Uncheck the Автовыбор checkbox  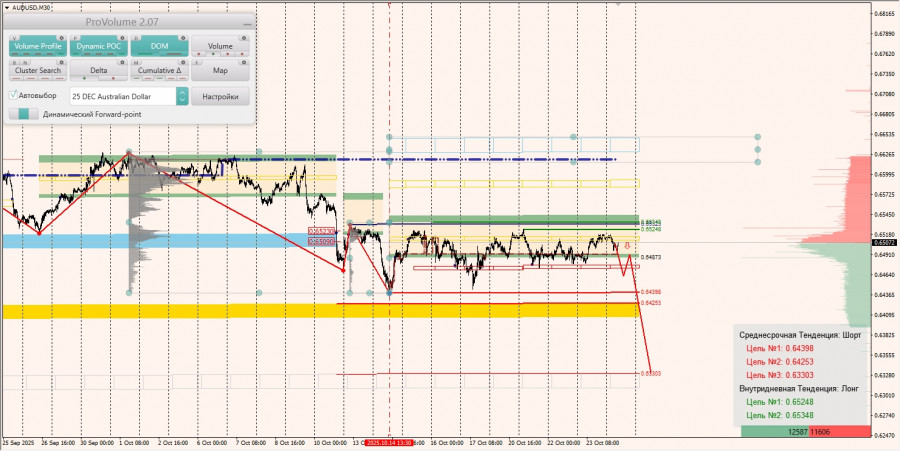(13, 95)
